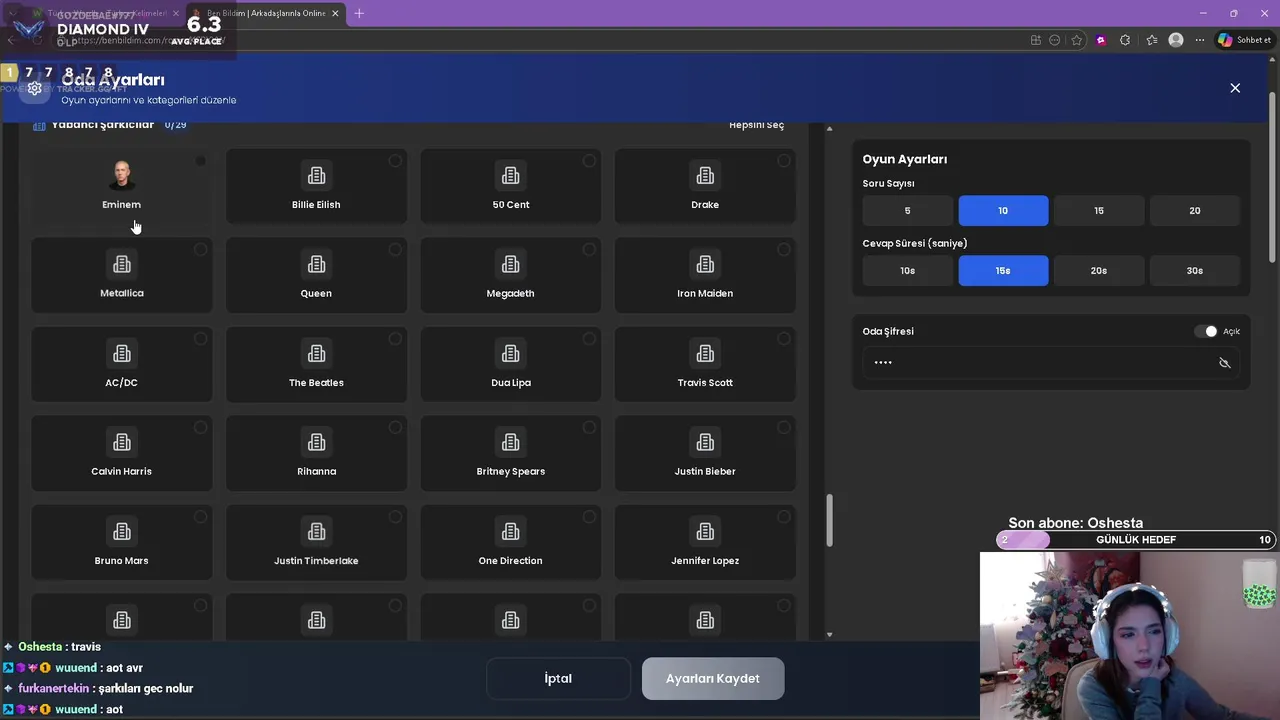1280x720 pixels.
Task: Open the browser three-dot settings menu
Action: [x=1200, y=40]
